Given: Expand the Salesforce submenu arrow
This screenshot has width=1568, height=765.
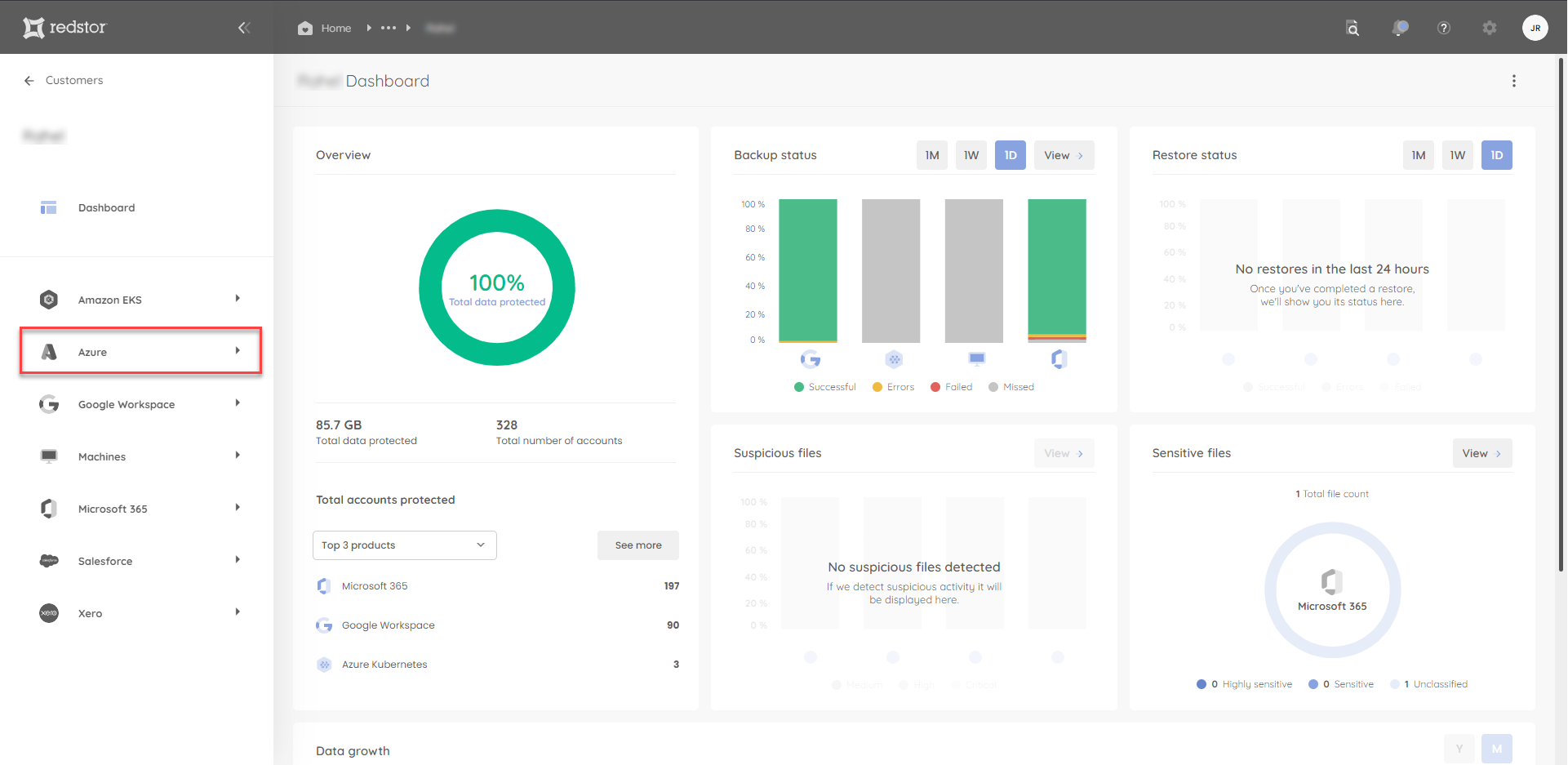Looking at the screenshot, I should click(238, 560).
